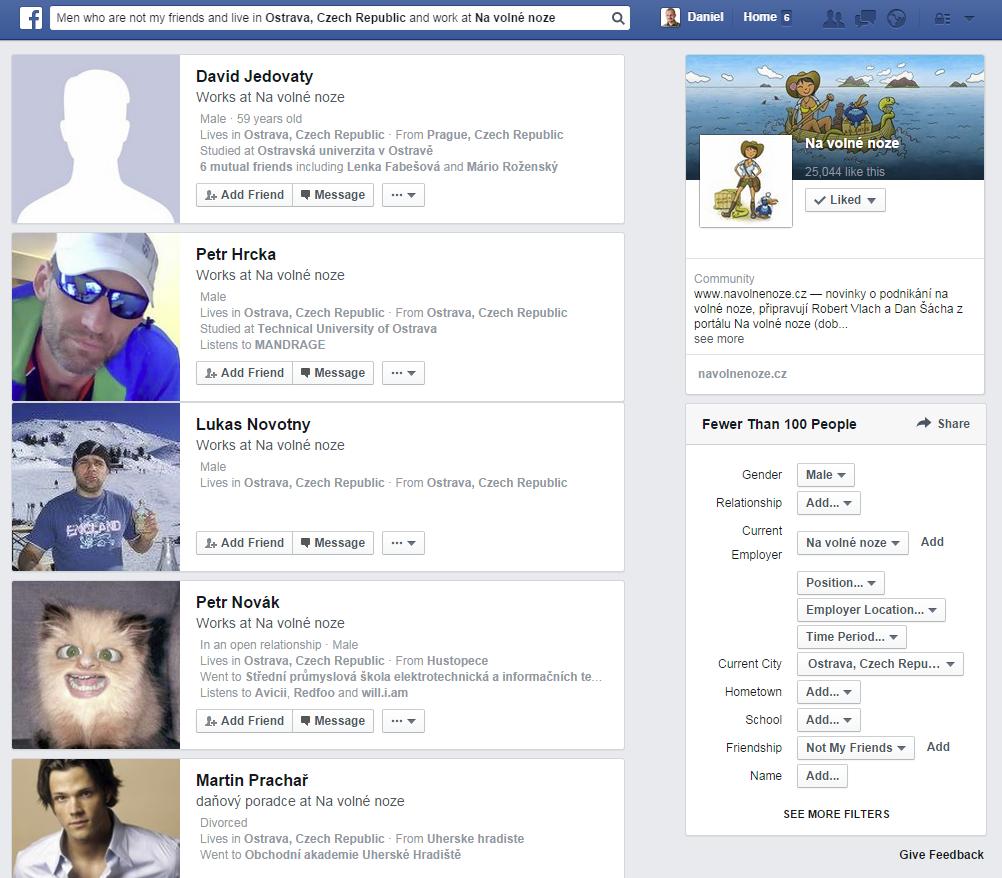The height and width of the screenshot is (878, 1002).
Task: Message Petr Novák
Action: click(x=333, y=721)
